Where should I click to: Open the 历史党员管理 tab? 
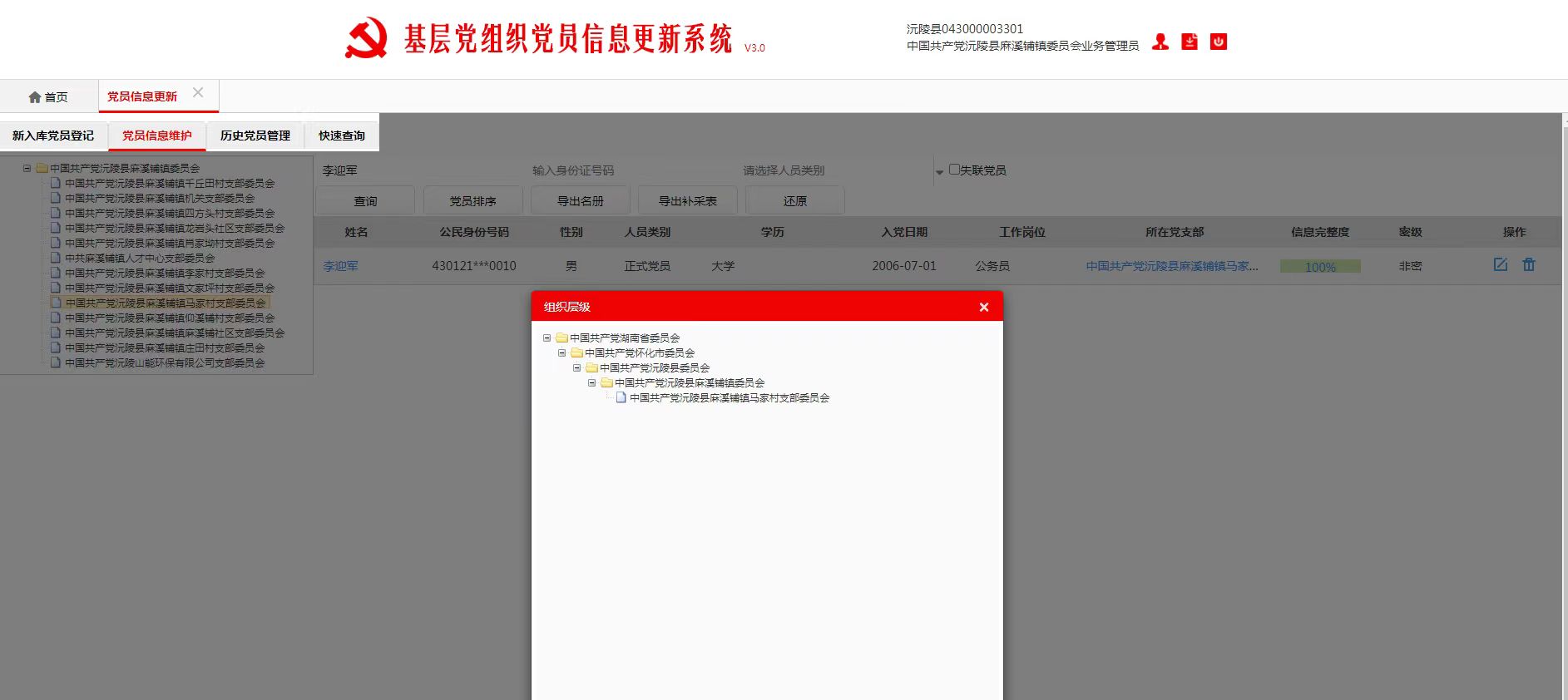(x=255, y=136)
